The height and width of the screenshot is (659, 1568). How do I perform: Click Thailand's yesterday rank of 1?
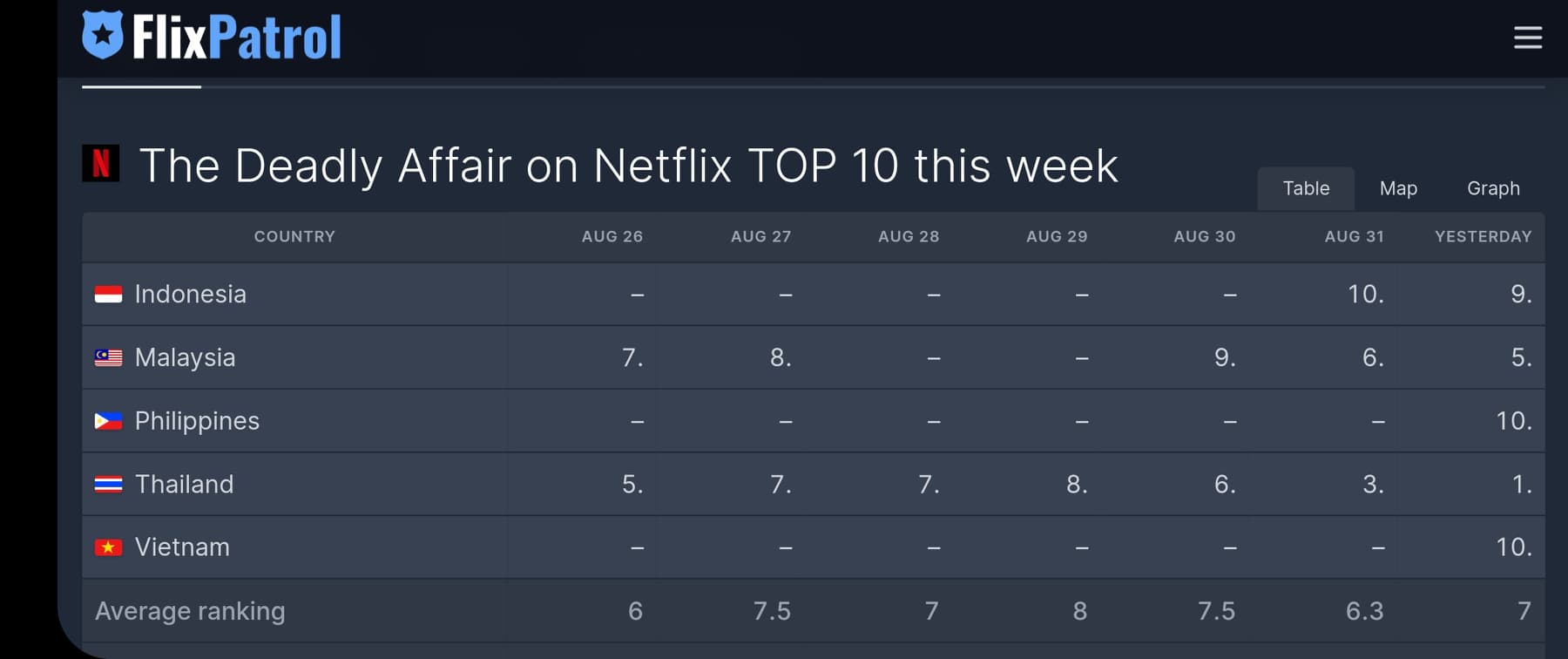click(1521, 484)
